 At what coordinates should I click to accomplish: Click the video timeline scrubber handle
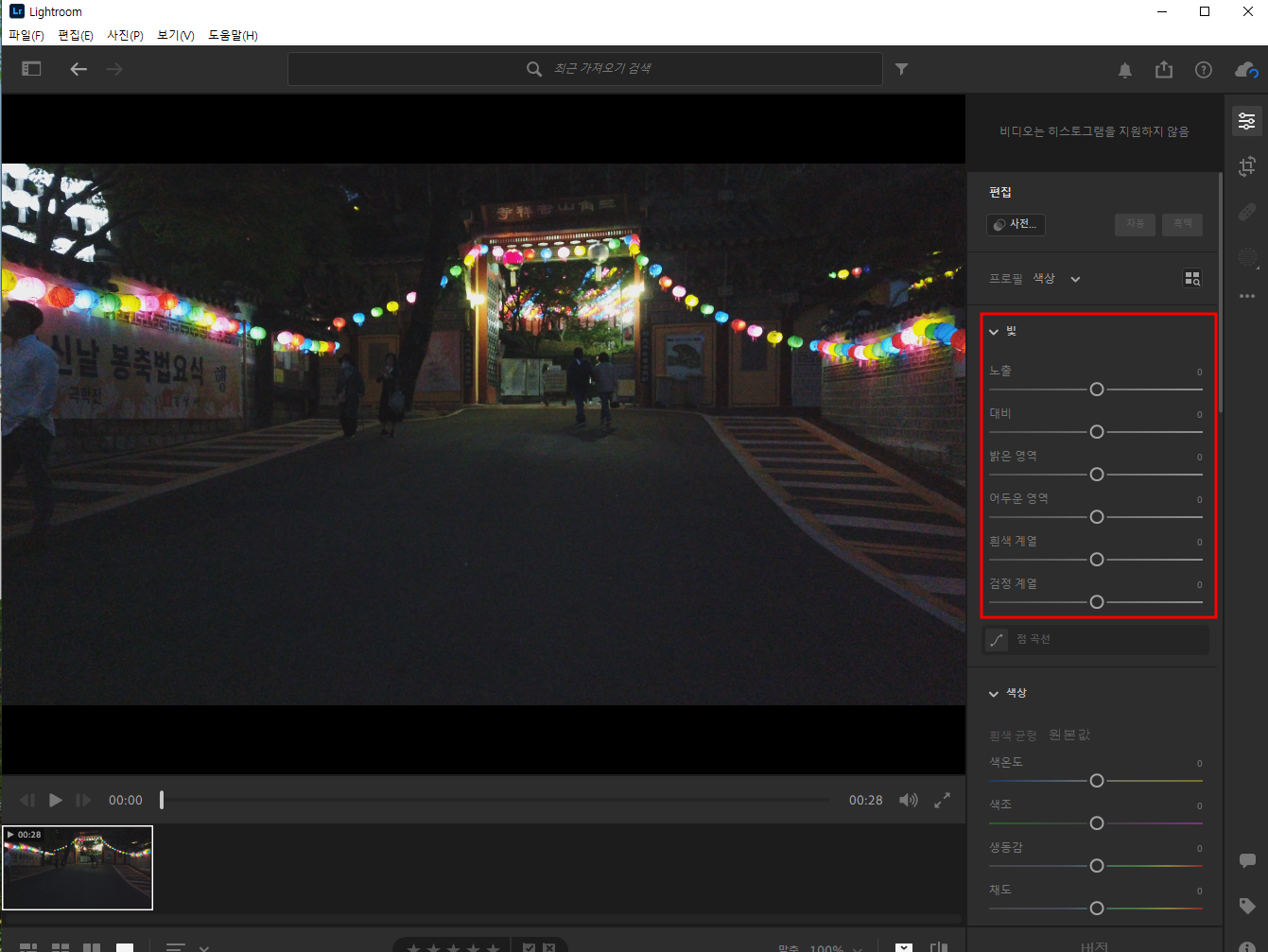click(x=162, y=800)
